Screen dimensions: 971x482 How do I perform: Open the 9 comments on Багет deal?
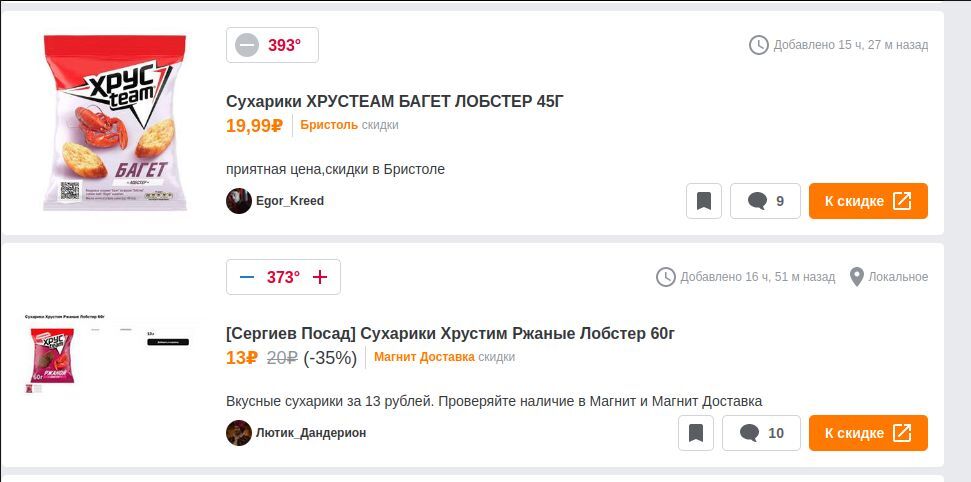pos(765,201)
